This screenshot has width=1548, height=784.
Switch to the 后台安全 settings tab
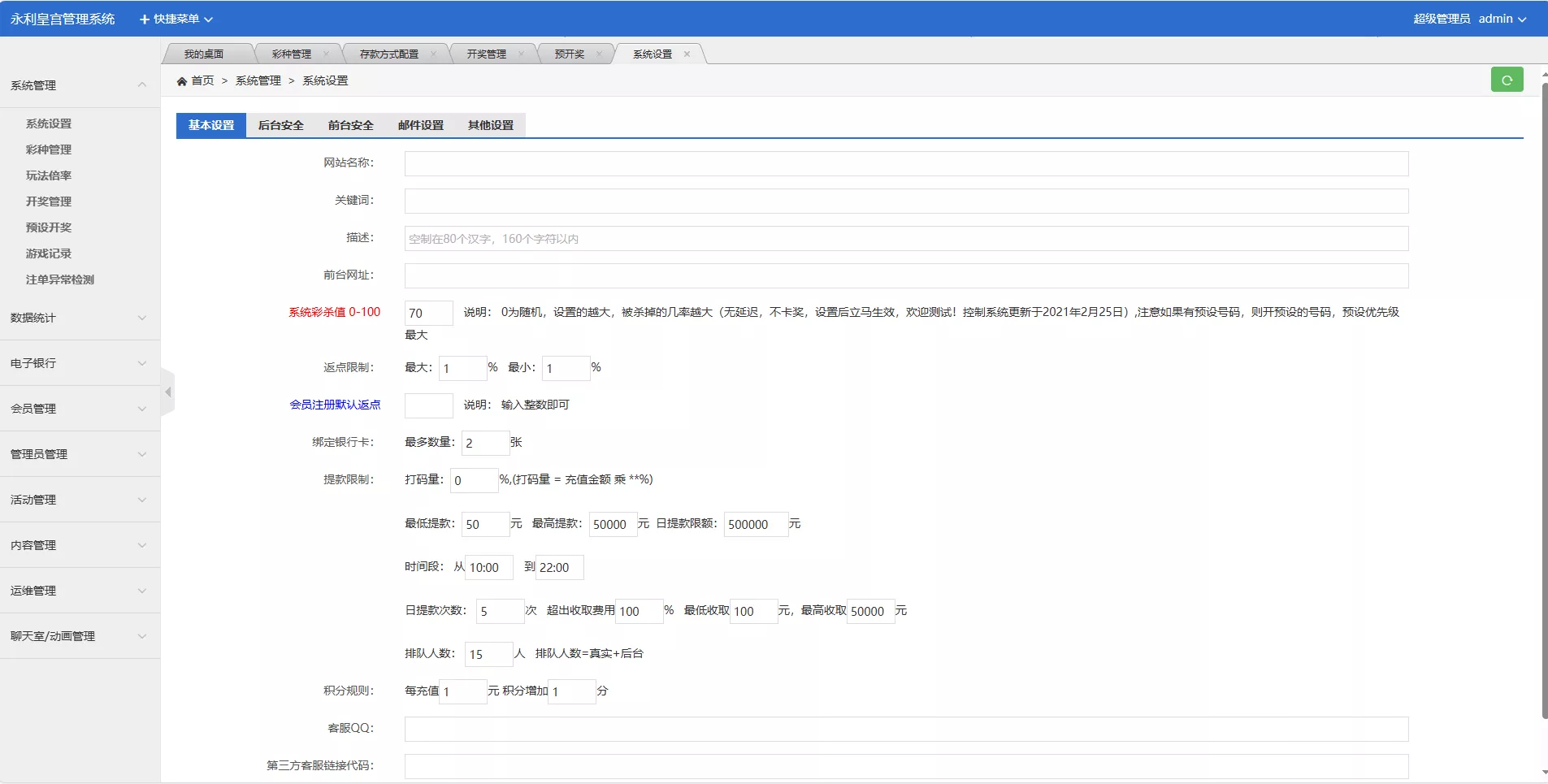pyautogui.click(x=281, y=125)
